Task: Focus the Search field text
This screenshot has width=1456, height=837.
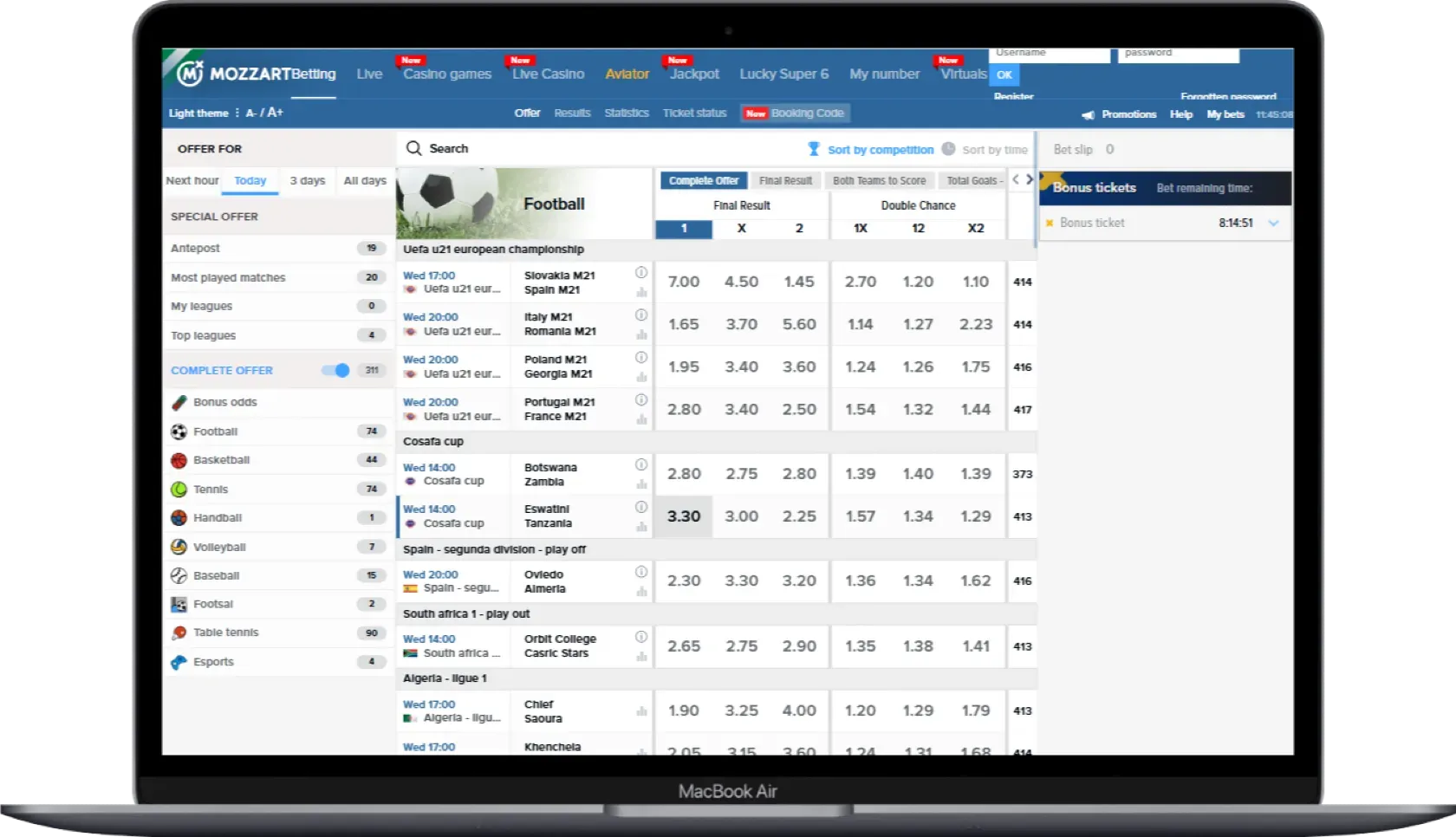Action: coord(449,148)
